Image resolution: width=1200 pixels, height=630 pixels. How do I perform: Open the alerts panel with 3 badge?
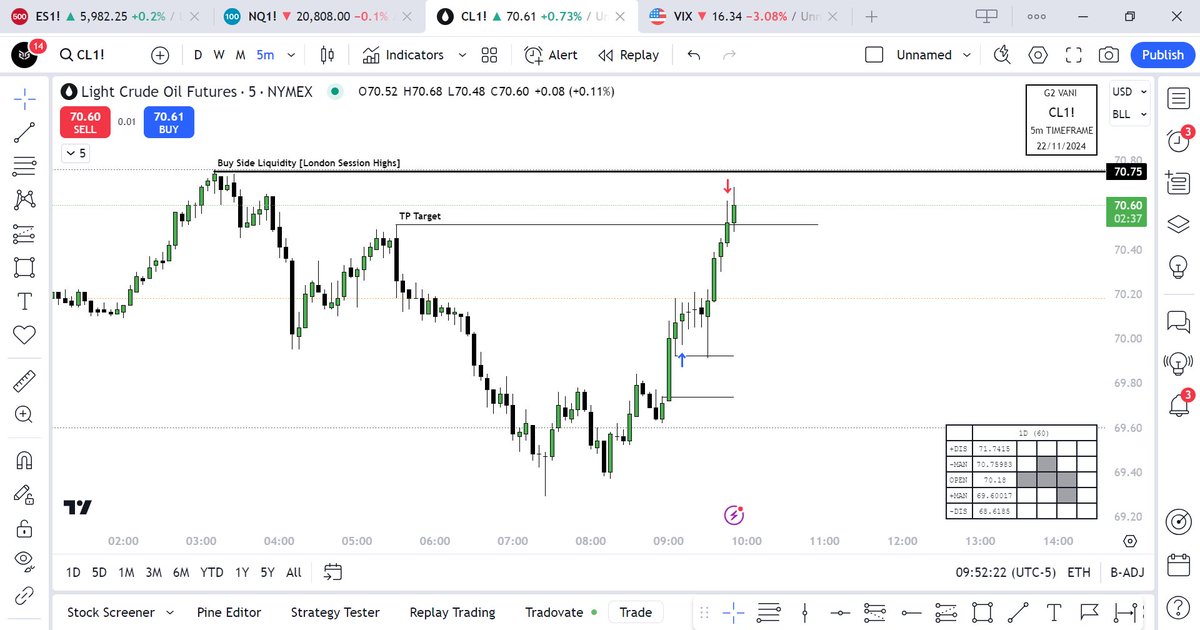point(1178,139)
